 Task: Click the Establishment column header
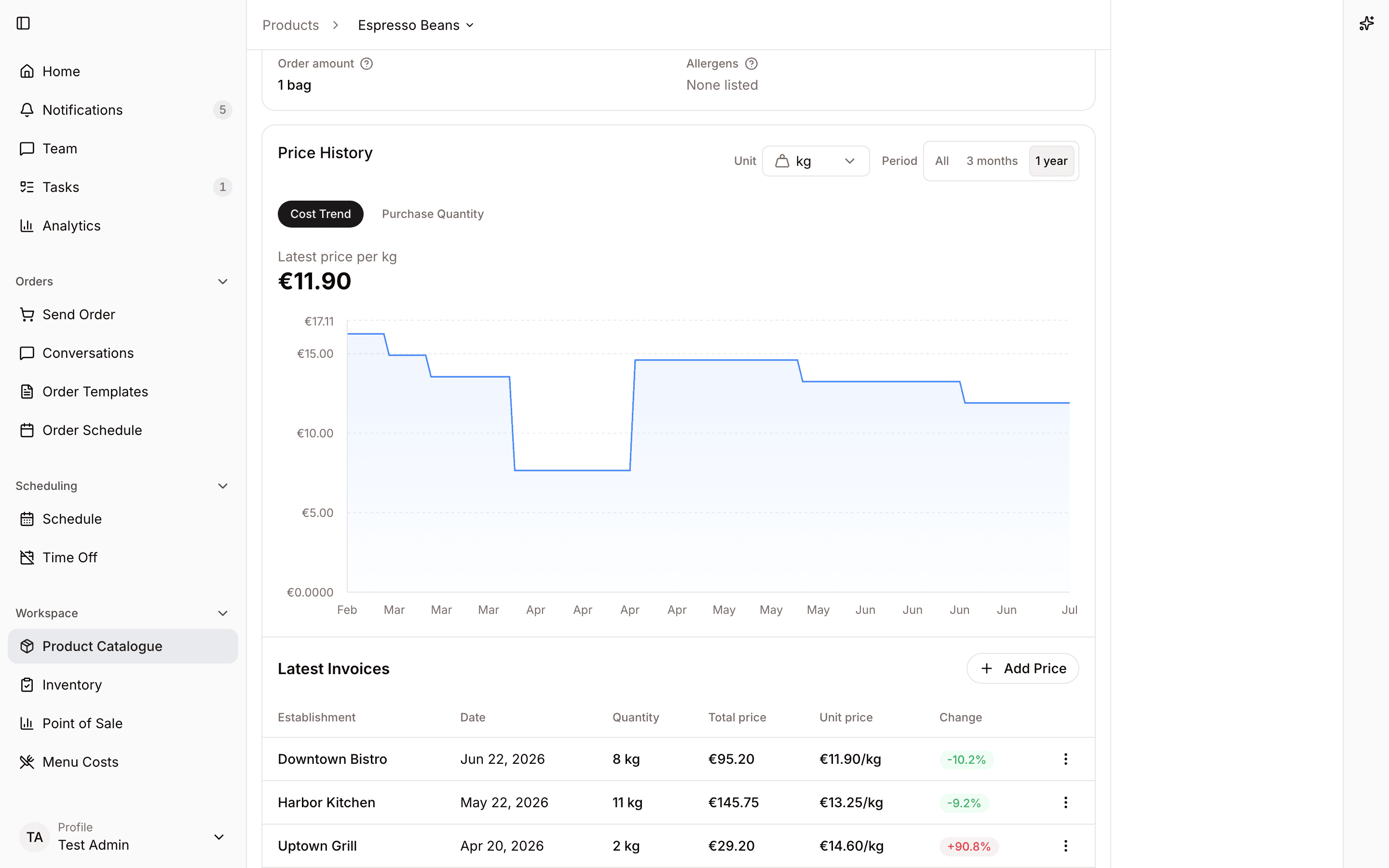[316, 718]
